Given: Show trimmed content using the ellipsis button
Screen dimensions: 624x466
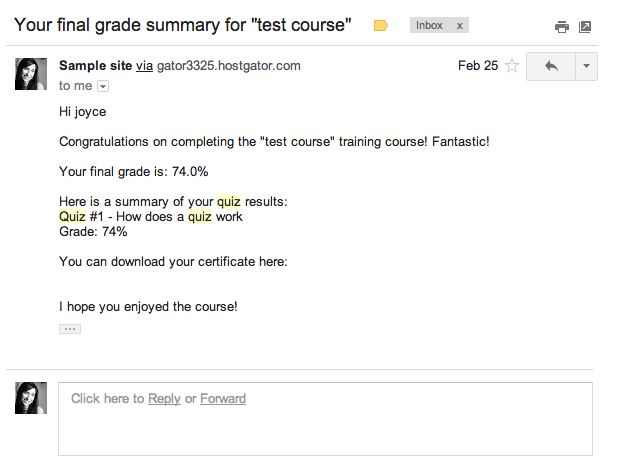Looking at the screenshot, I should pos(70,328).
